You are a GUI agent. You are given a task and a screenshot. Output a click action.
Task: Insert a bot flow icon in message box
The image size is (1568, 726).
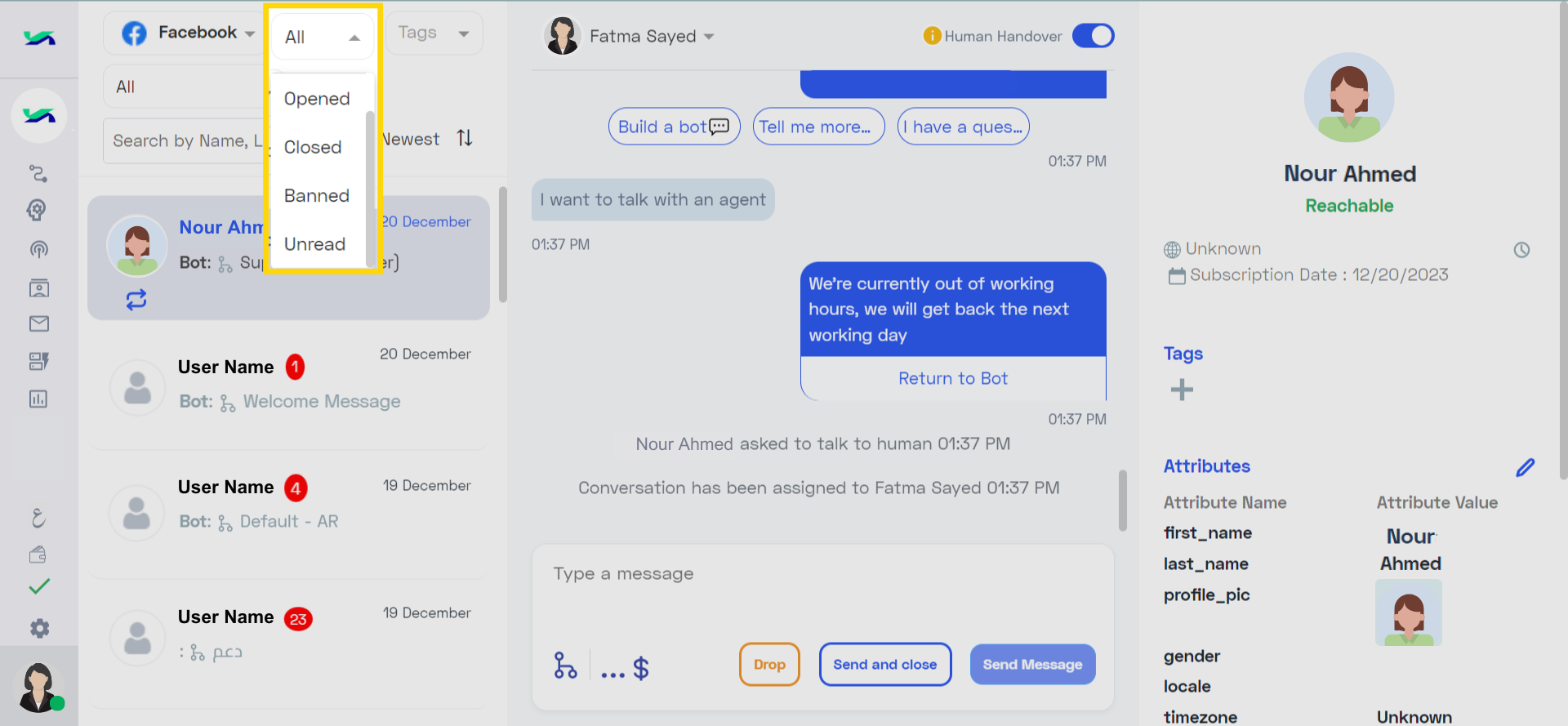pyautogui.click(x=565, y=666)
